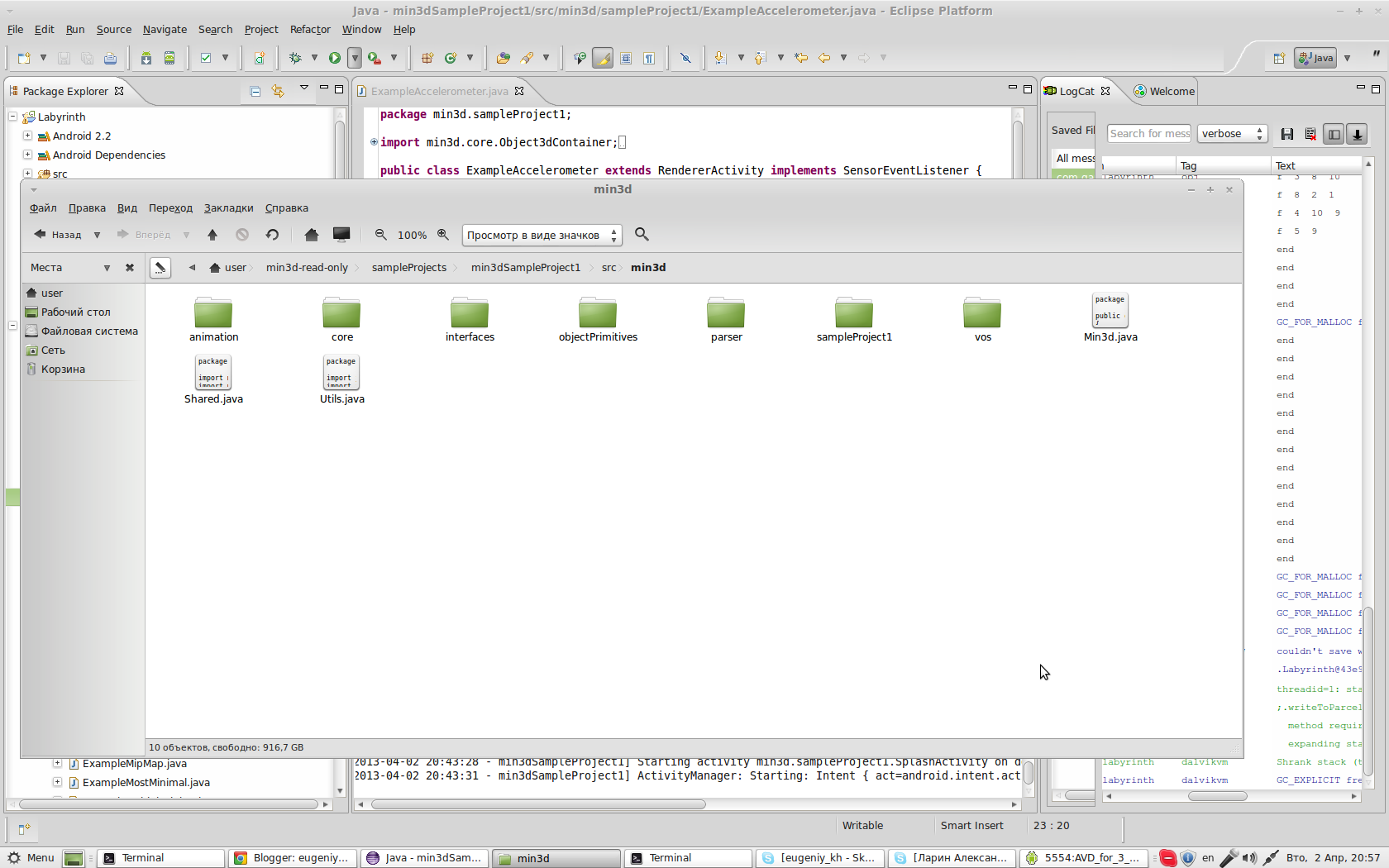Click the search magnifier in file manager toolbar
This screenshot has height=868, width=1389.
[642, 235]
